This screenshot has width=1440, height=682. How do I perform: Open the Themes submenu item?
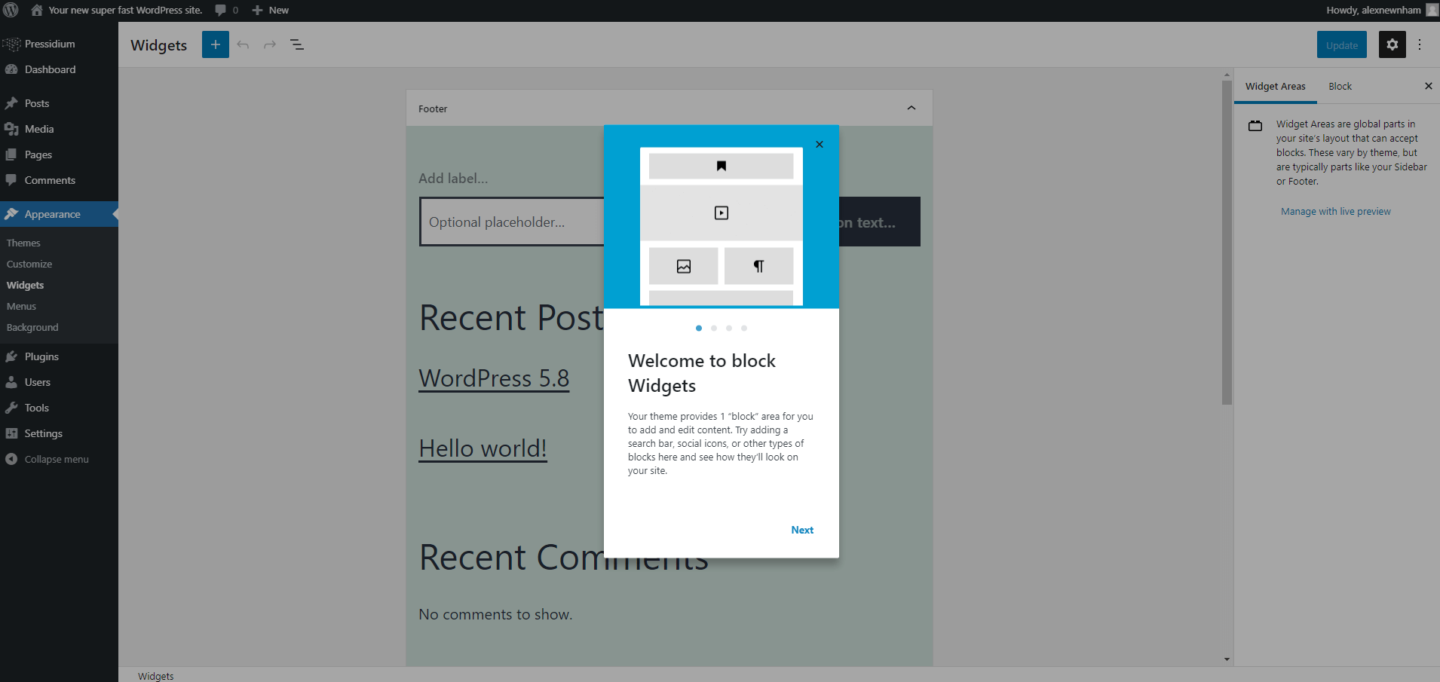(23, 243)
